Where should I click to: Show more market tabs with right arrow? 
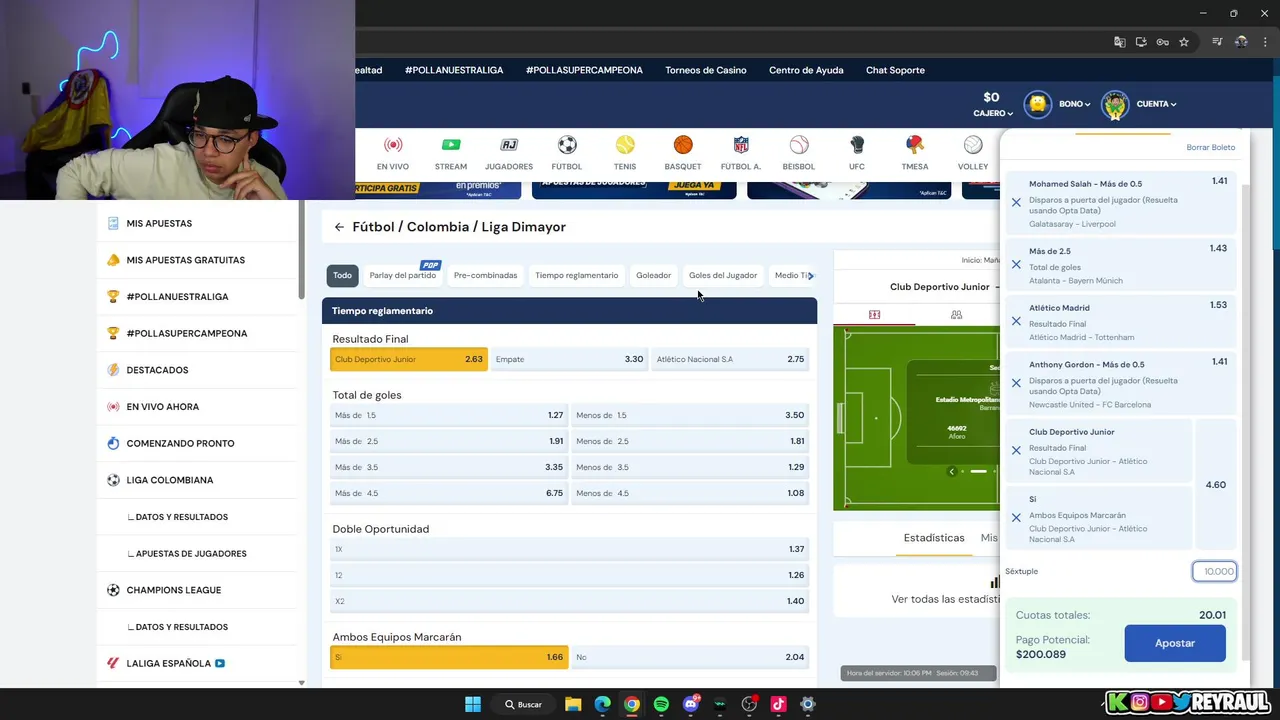coord(810,276)
